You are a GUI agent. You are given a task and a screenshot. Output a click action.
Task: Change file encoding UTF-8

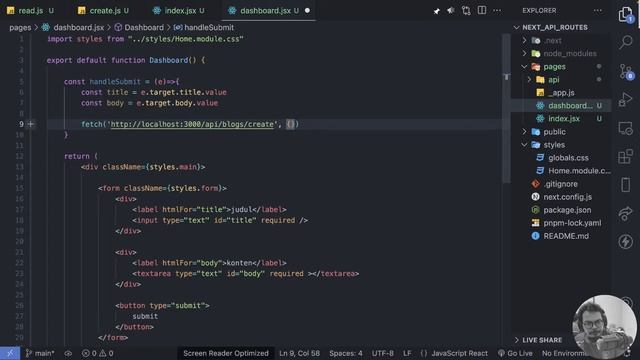[382, 353]
